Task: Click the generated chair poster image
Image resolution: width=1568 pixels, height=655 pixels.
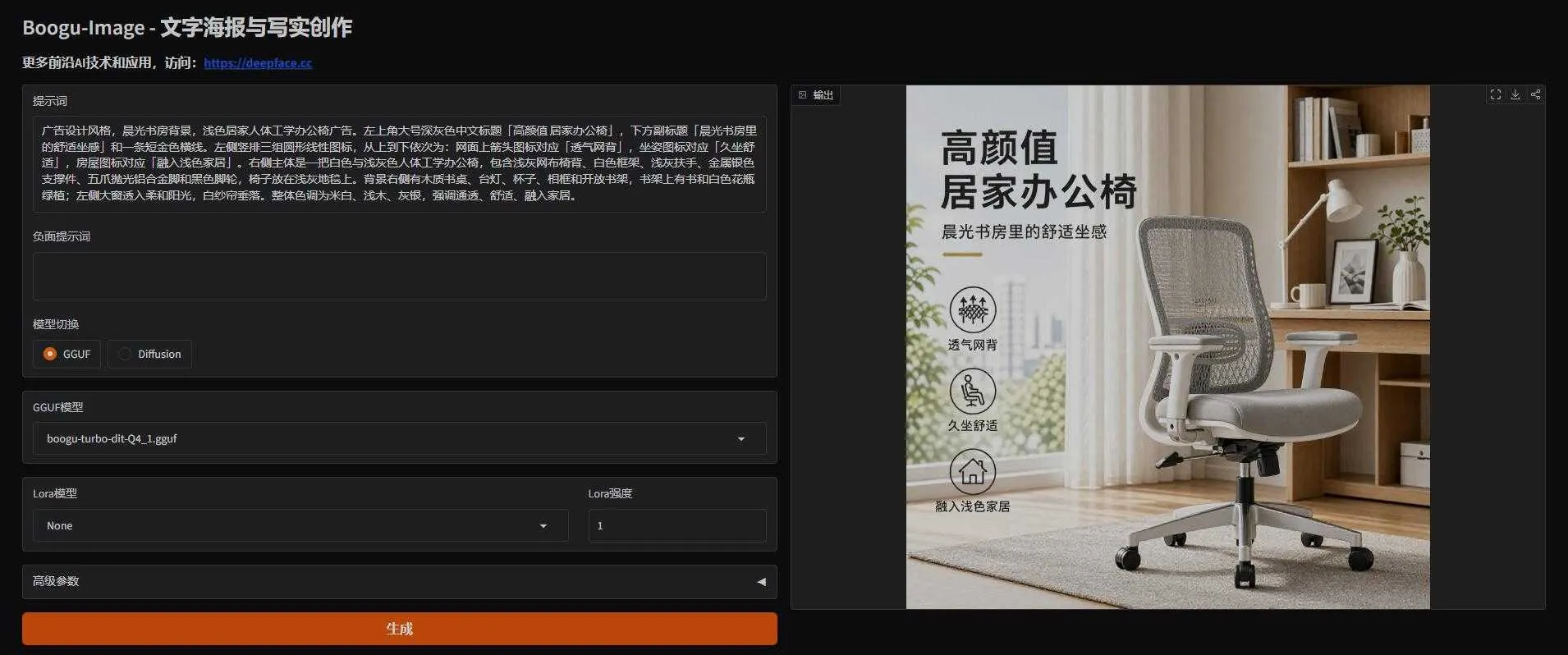Action: coord(1167,346)
